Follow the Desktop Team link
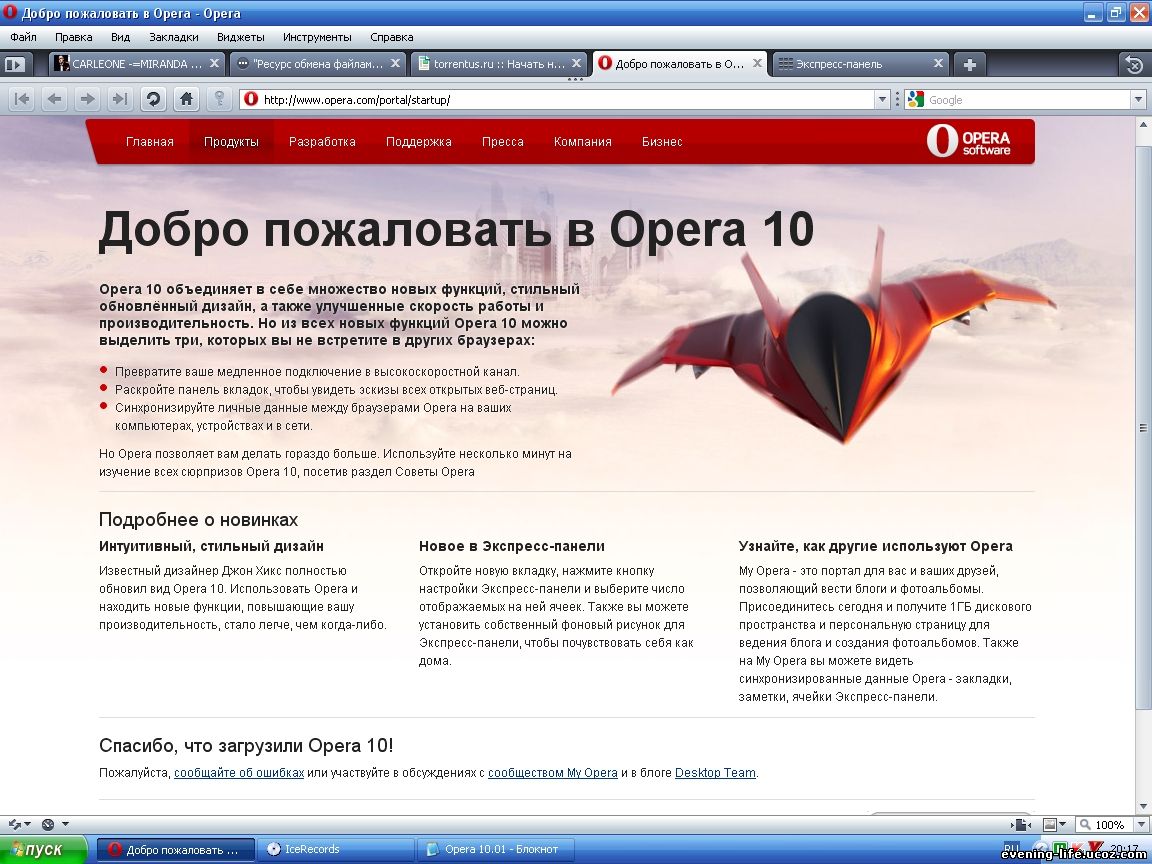Image resolution: width=1152 pixels, height=864 pixels. click(x=715, y=773)
